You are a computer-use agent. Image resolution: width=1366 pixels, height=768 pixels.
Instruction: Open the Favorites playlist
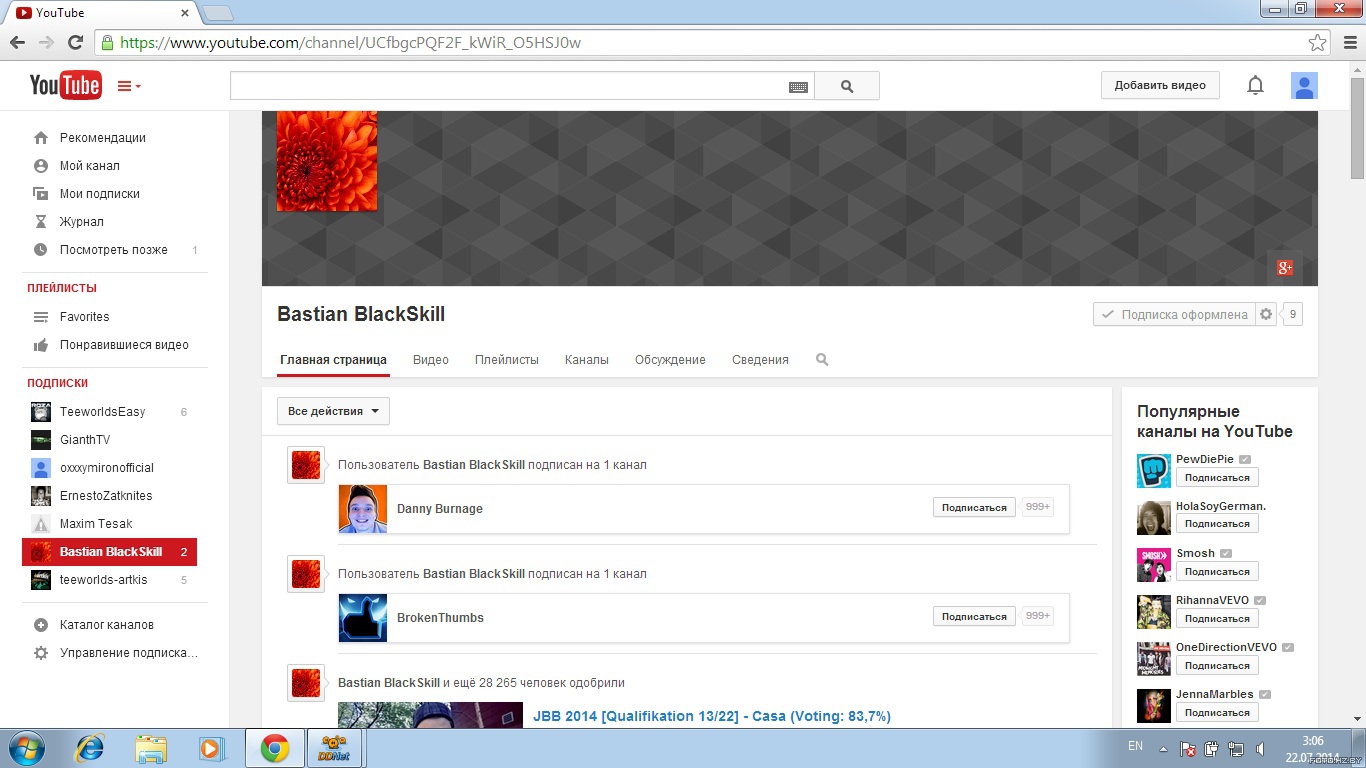pos(84,317)
